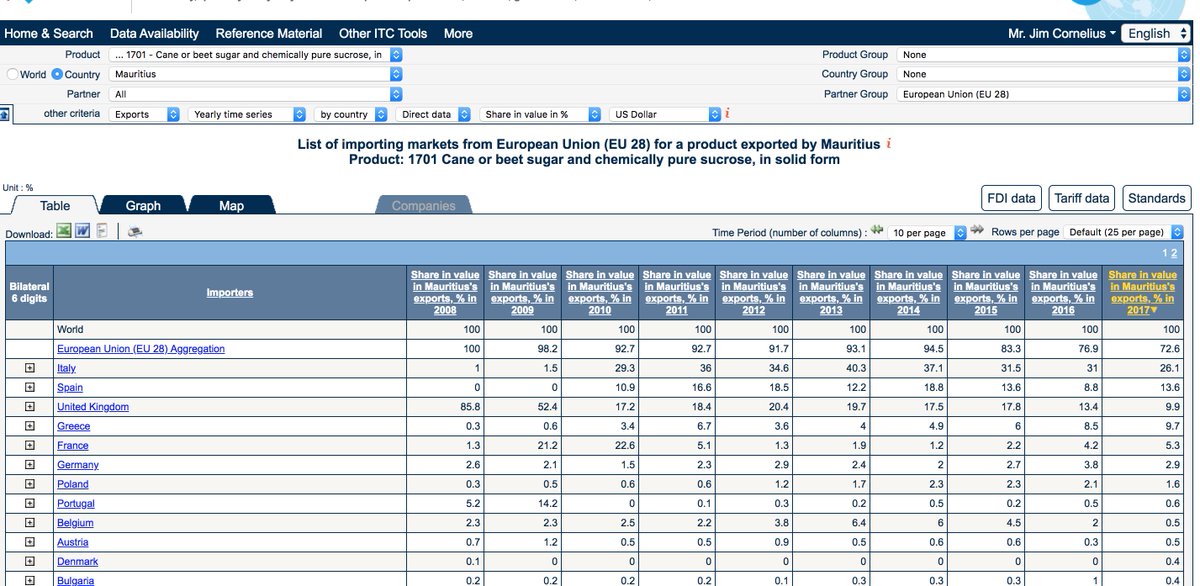Screen dimensions: 1200x586
Task: Open the Country Group dropdown
Action: 1043,74
